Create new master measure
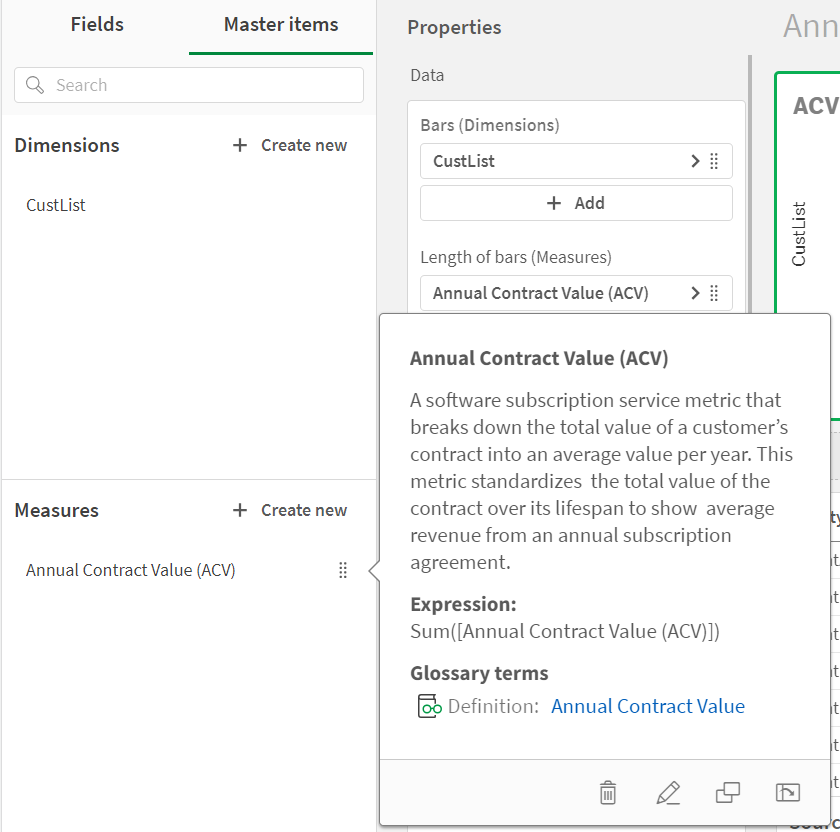 coord(290,510)
